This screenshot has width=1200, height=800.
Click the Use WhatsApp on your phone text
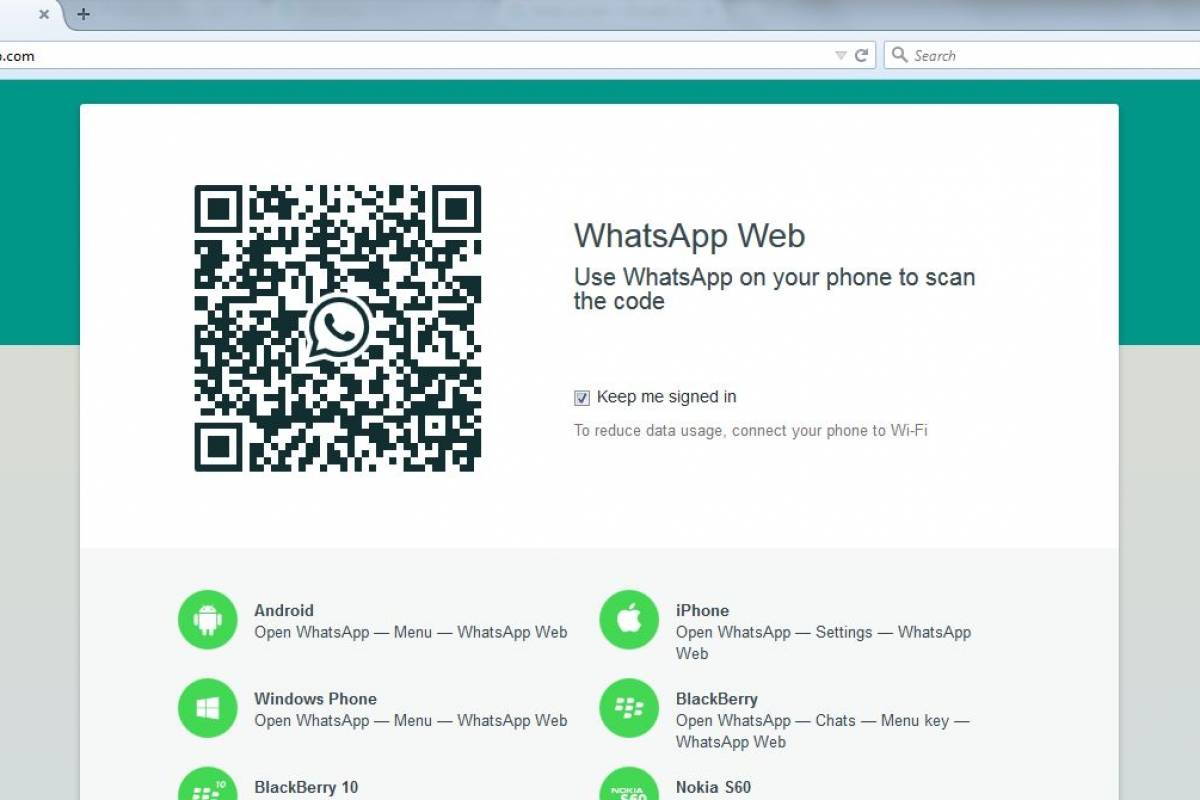pyautogui.click(x=774, y=289)
